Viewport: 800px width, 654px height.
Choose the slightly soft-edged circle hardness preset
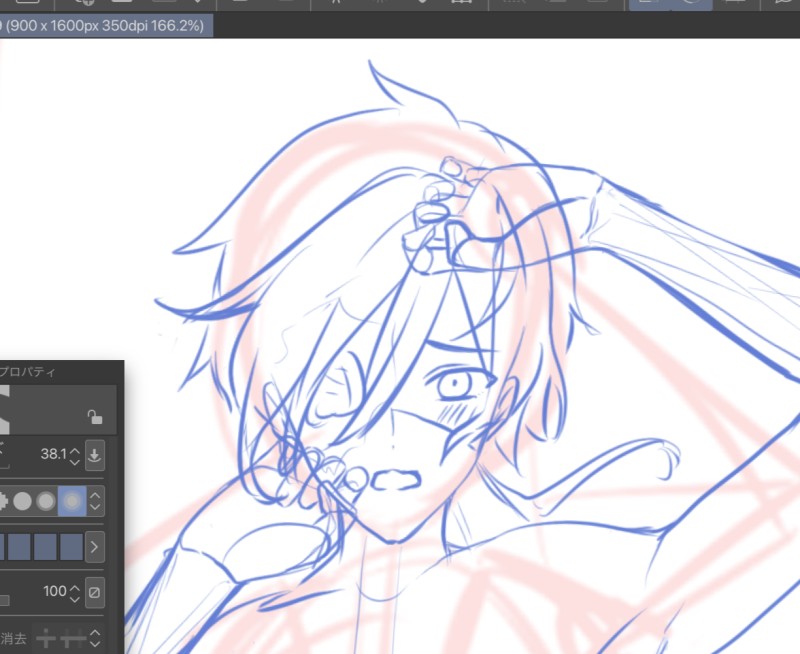(x=46, y=501)
